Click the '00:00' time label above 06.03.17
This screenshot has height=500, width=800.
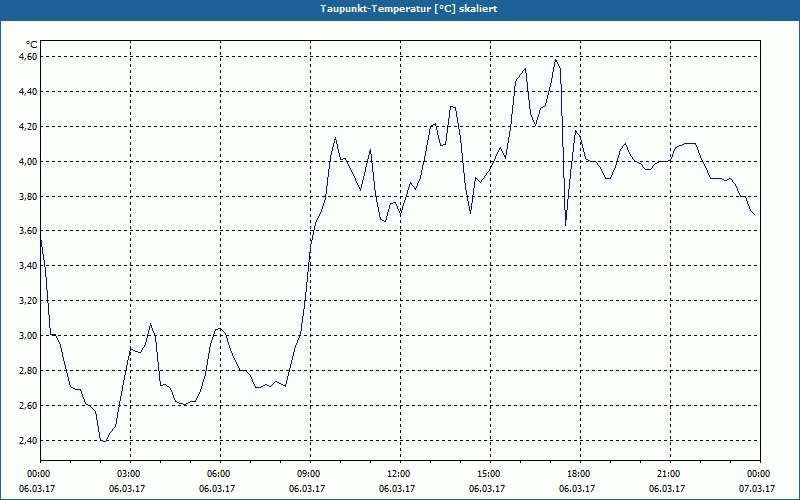[37, 474]
